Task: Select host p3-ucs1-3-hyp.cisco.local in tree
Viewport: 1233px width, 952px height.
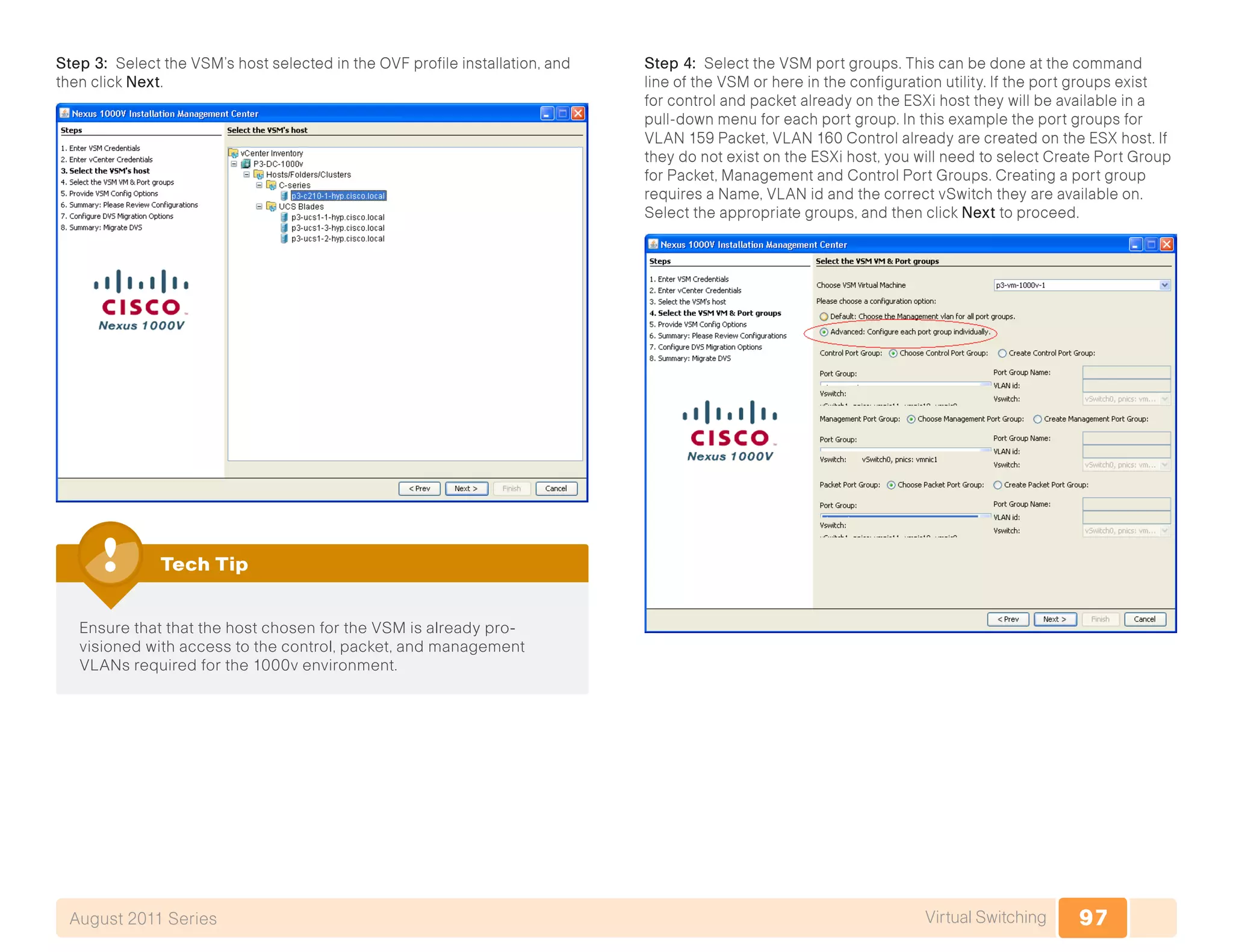Action: [x=338, y=228]
